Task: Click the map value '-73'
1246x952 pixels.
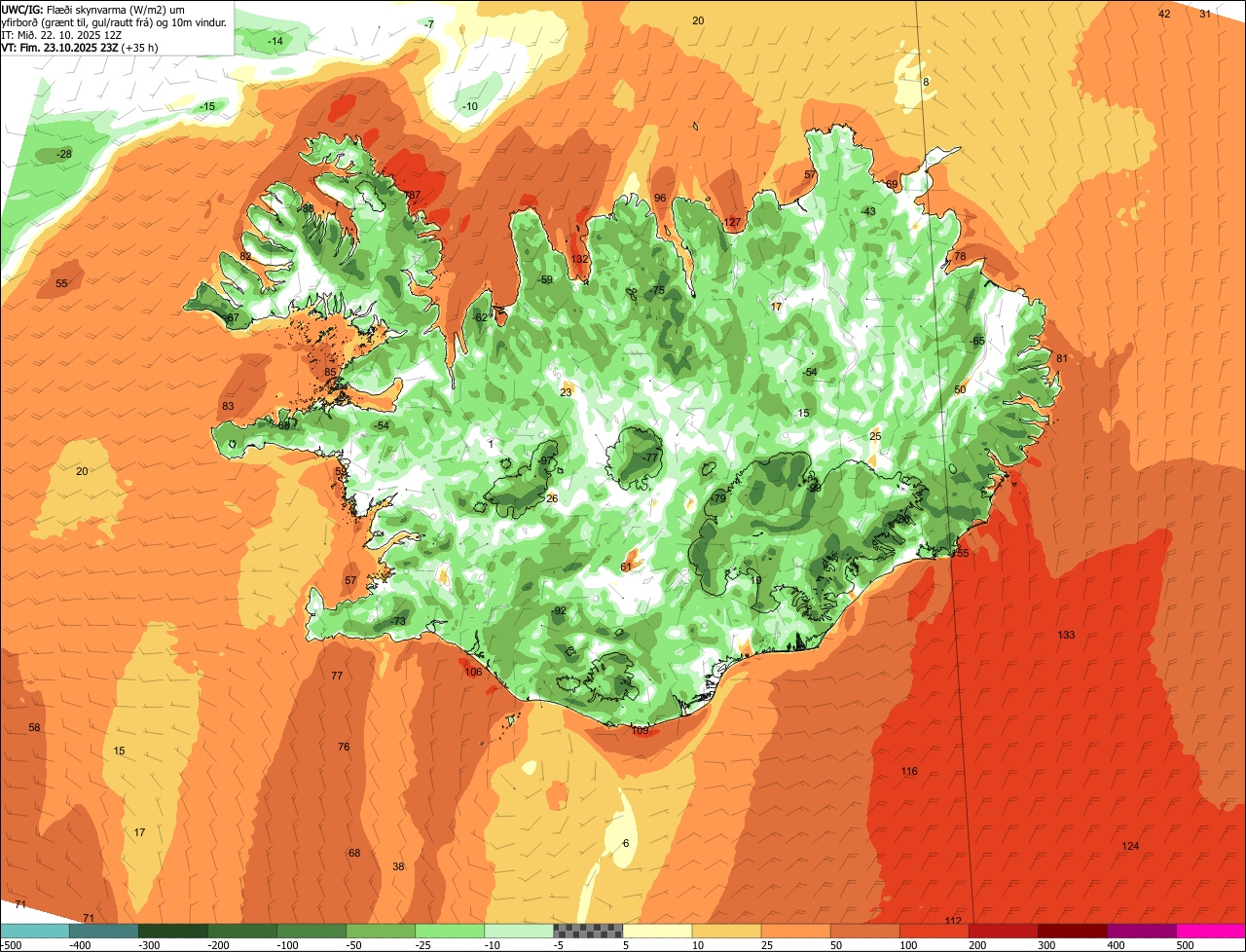Action: click(x=397, y=621)
